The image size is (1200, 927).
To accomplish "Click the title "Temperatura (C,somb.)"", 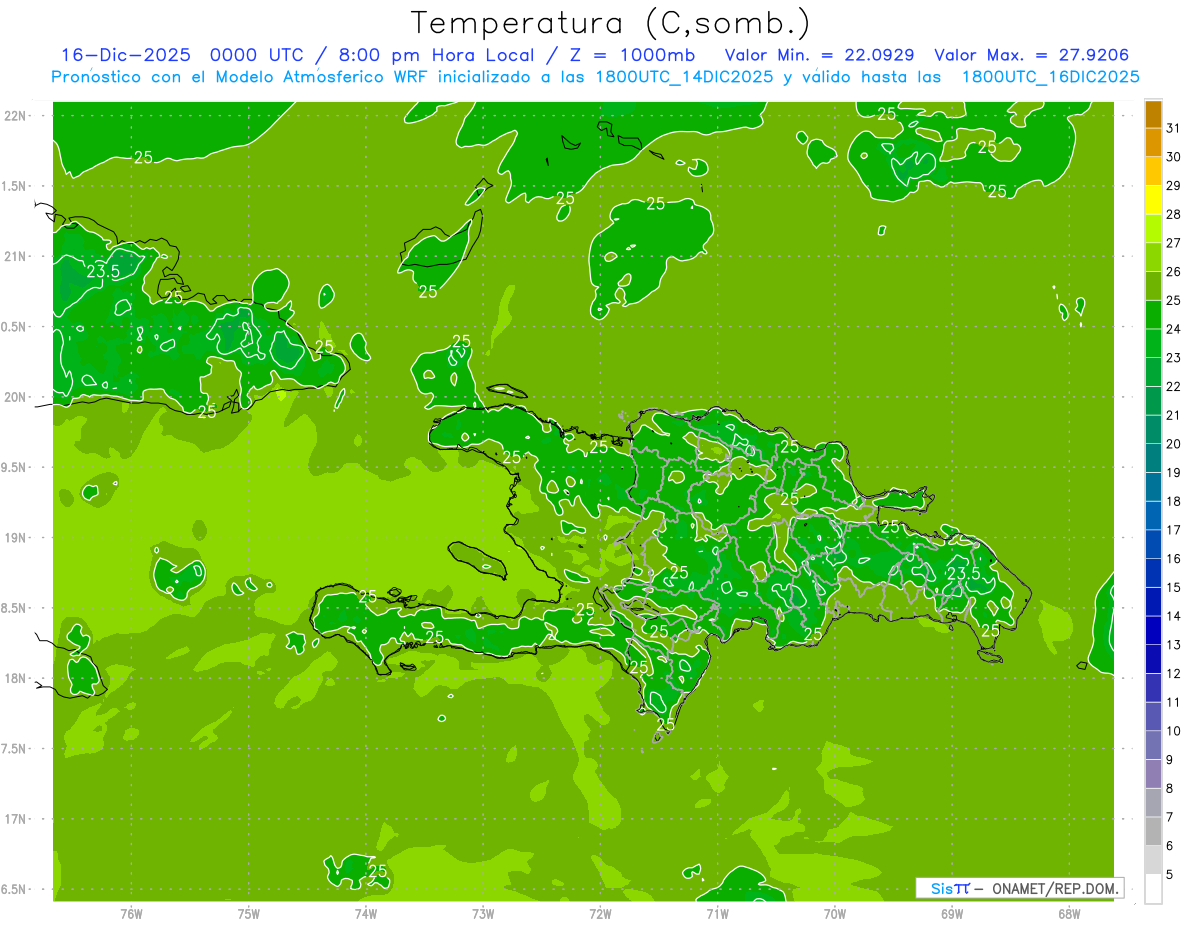I will tap(611, 23).
